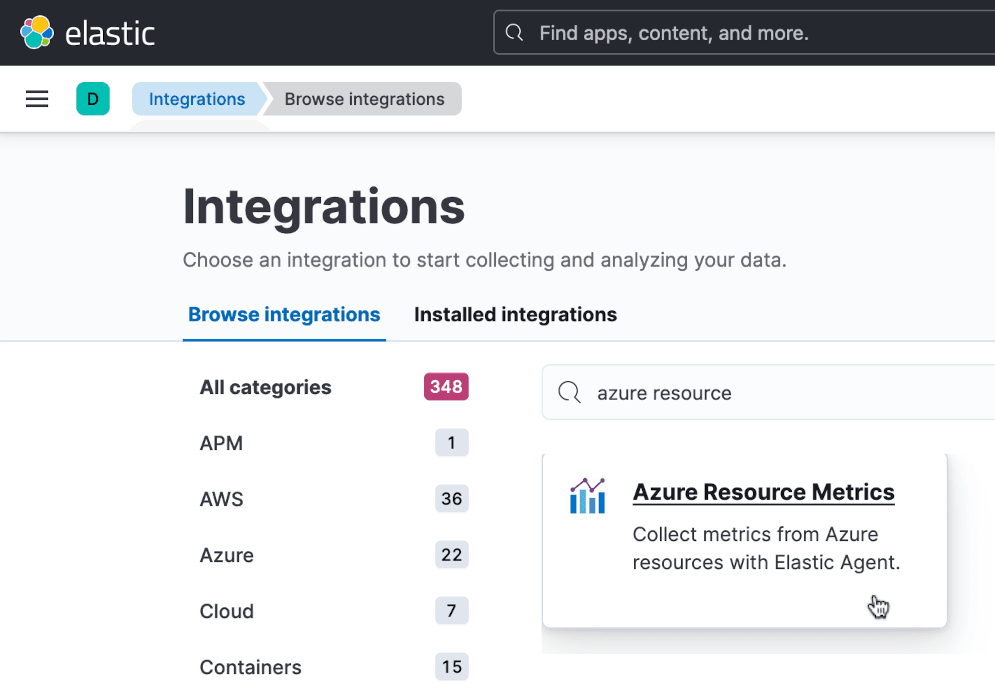Filter by the Azure category

click(x=227, y=555)
